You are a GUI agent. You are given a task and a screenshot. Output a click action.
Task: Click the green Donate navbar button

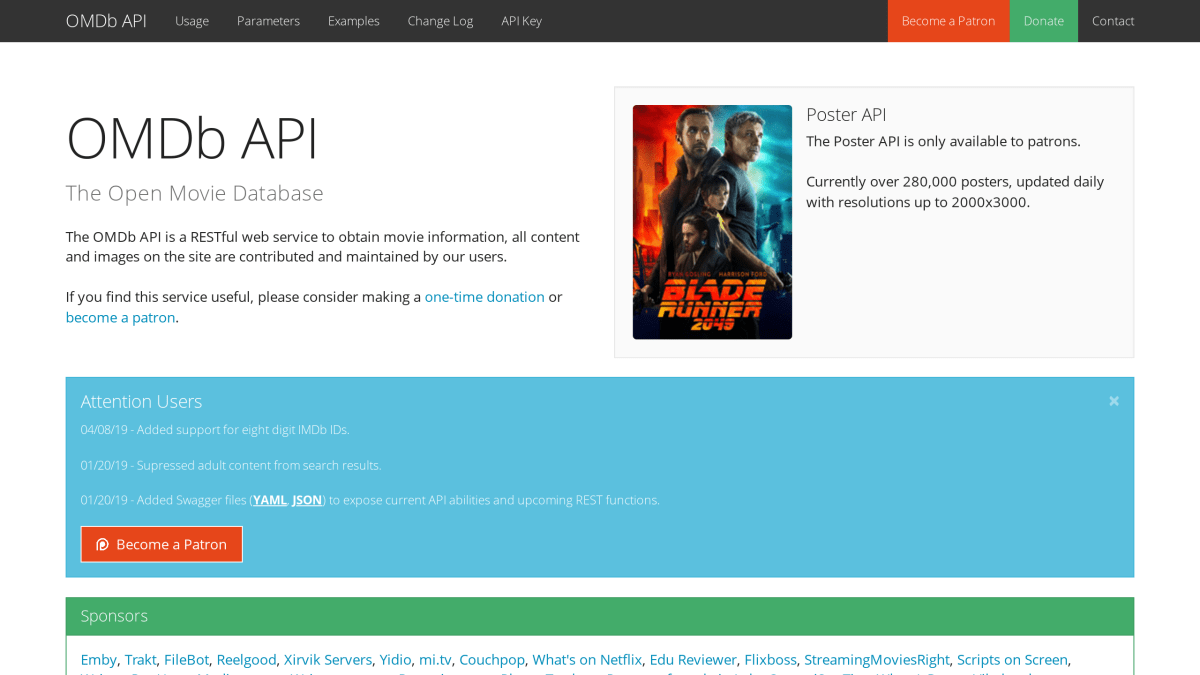coord(1043,21)
